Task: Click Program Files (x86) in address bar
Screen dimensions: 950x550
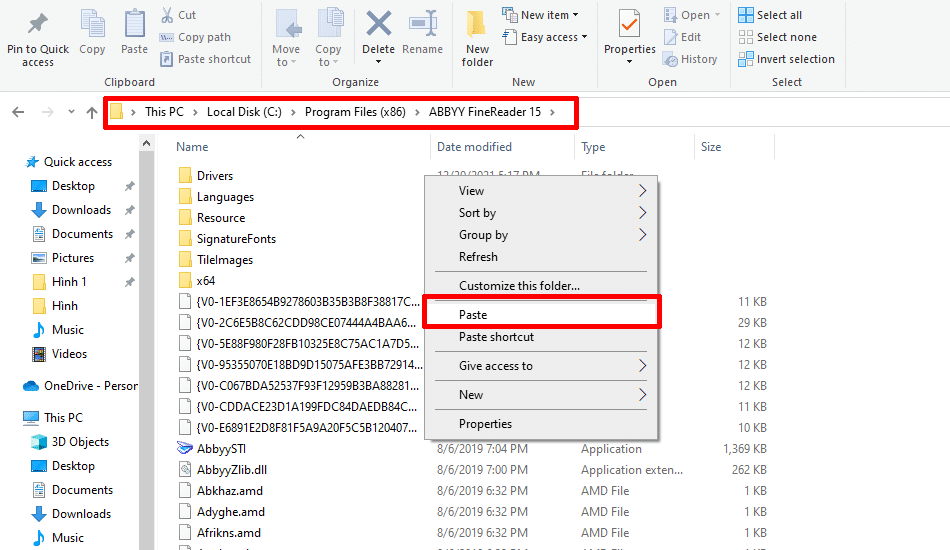Action: 355,112
